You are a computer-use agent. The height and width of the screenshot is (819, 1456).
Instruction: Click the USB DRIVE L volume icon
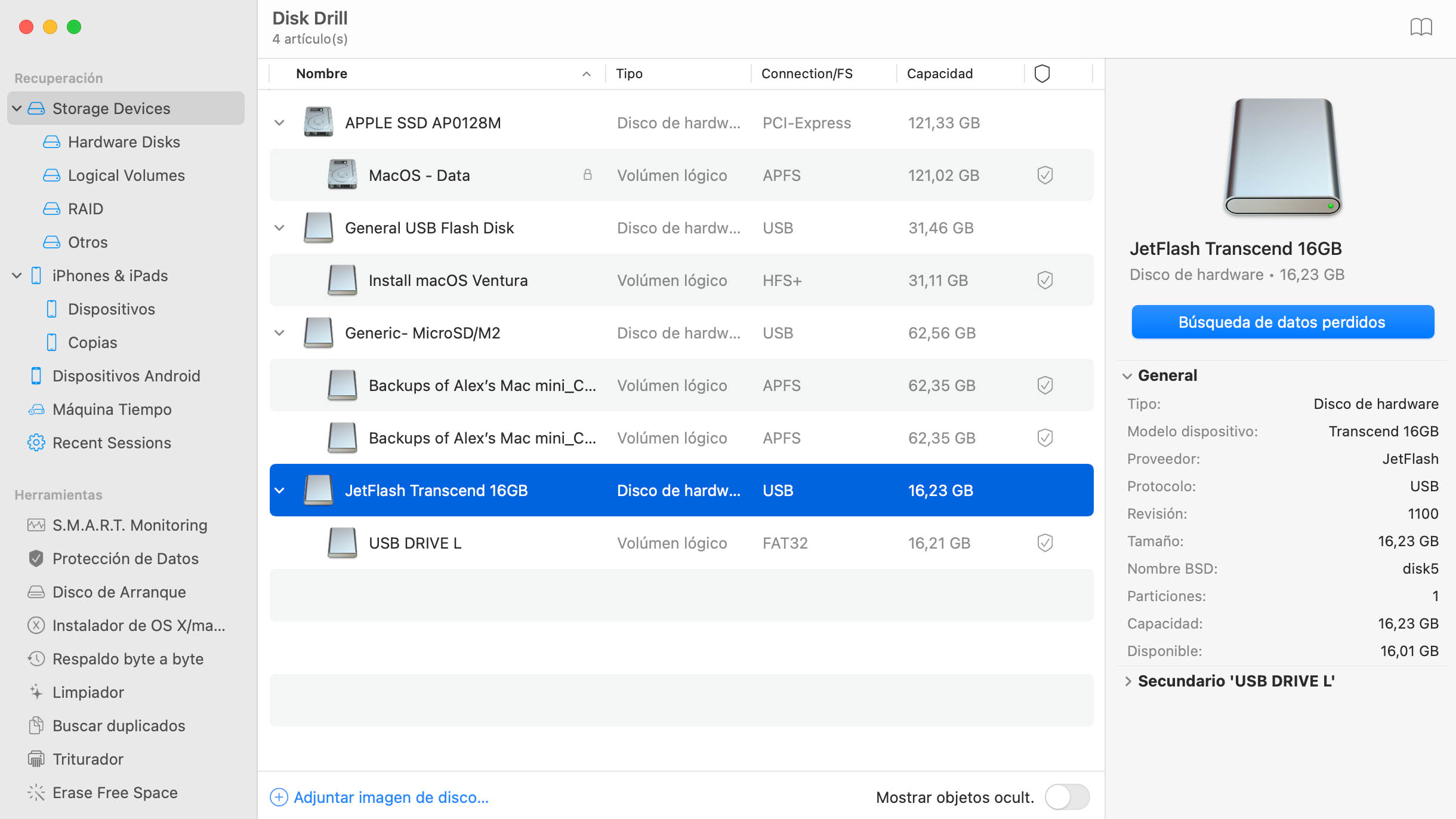(342, 543)
